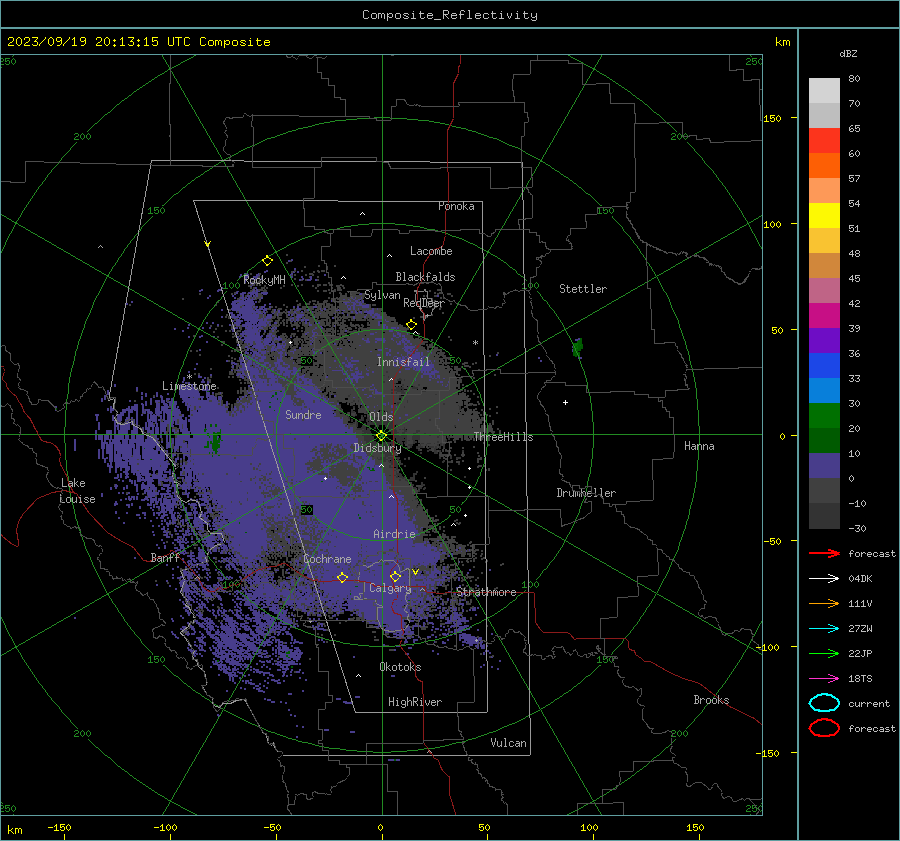The image size is (900, 841).
Task: Click the 36 dBZ purple swatch
Action: 824,340
